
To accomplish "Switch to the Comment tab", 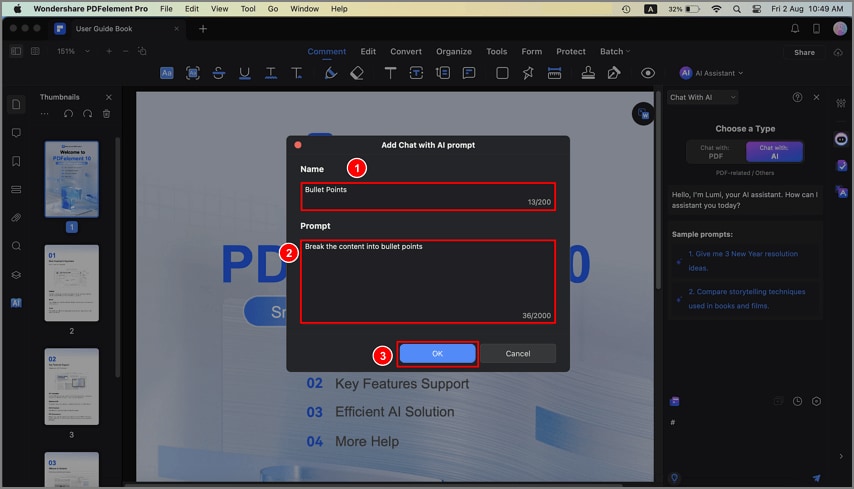I will tap(326, 51).
